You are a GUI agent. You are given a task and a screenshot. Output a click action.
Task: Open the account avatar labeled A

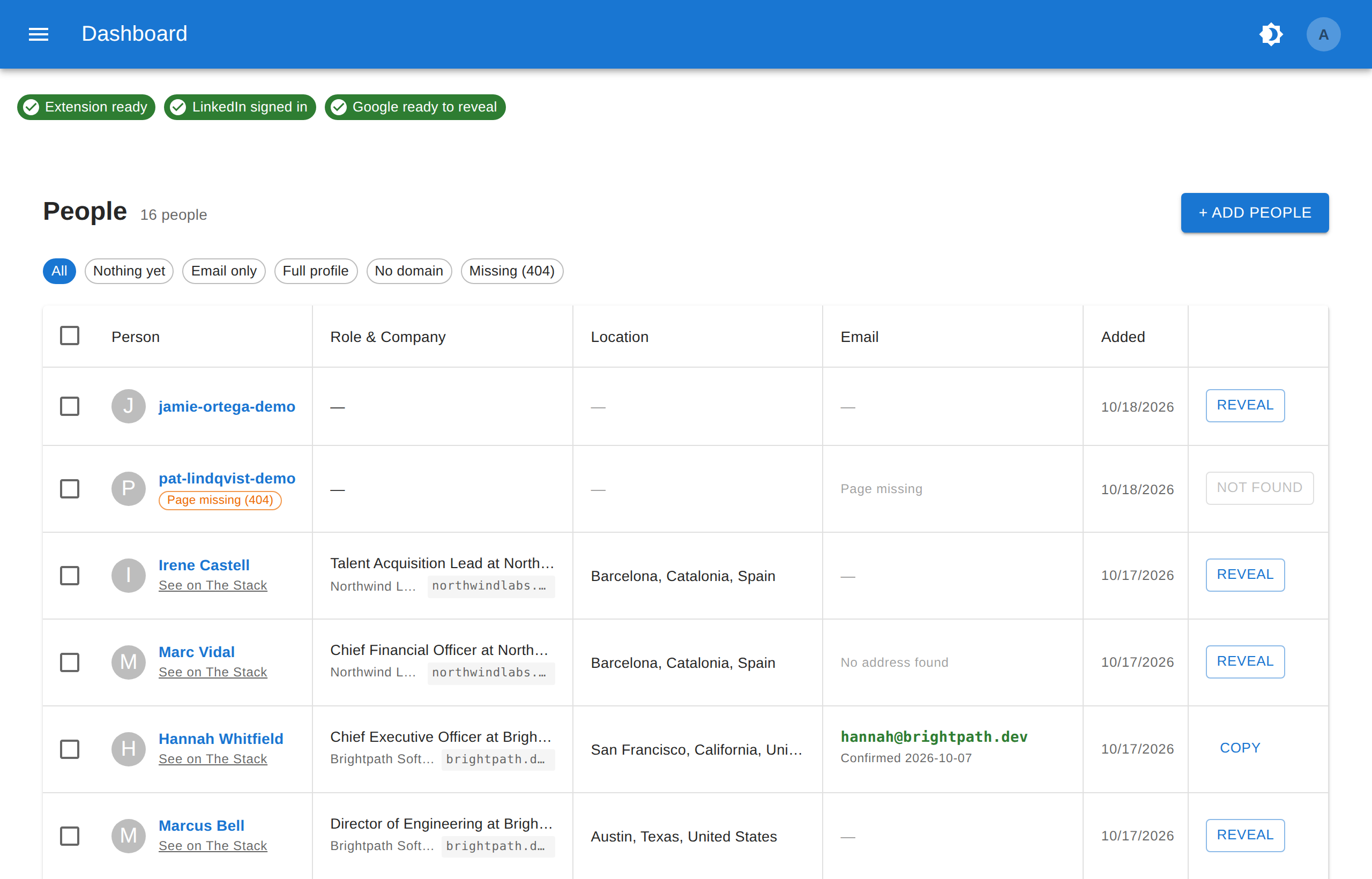1323,34
